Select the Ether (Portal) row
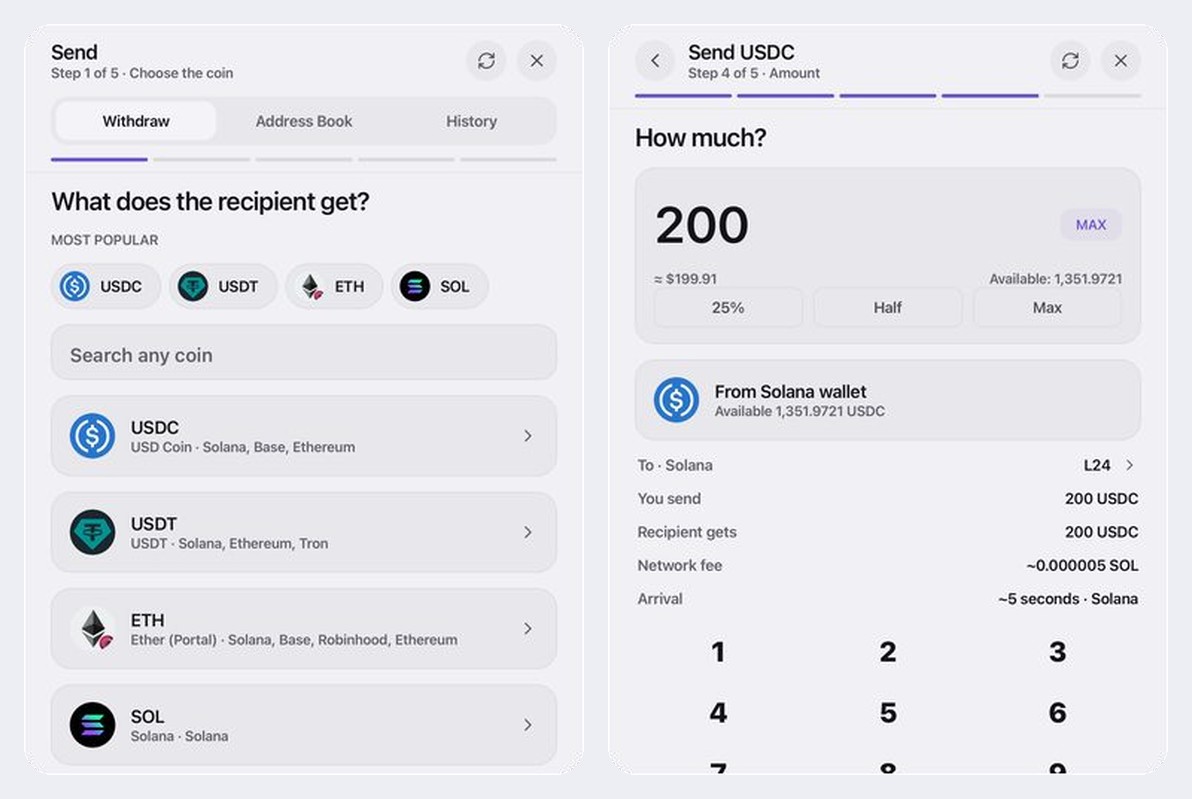 pyautogui.click(x=304, y=629)
